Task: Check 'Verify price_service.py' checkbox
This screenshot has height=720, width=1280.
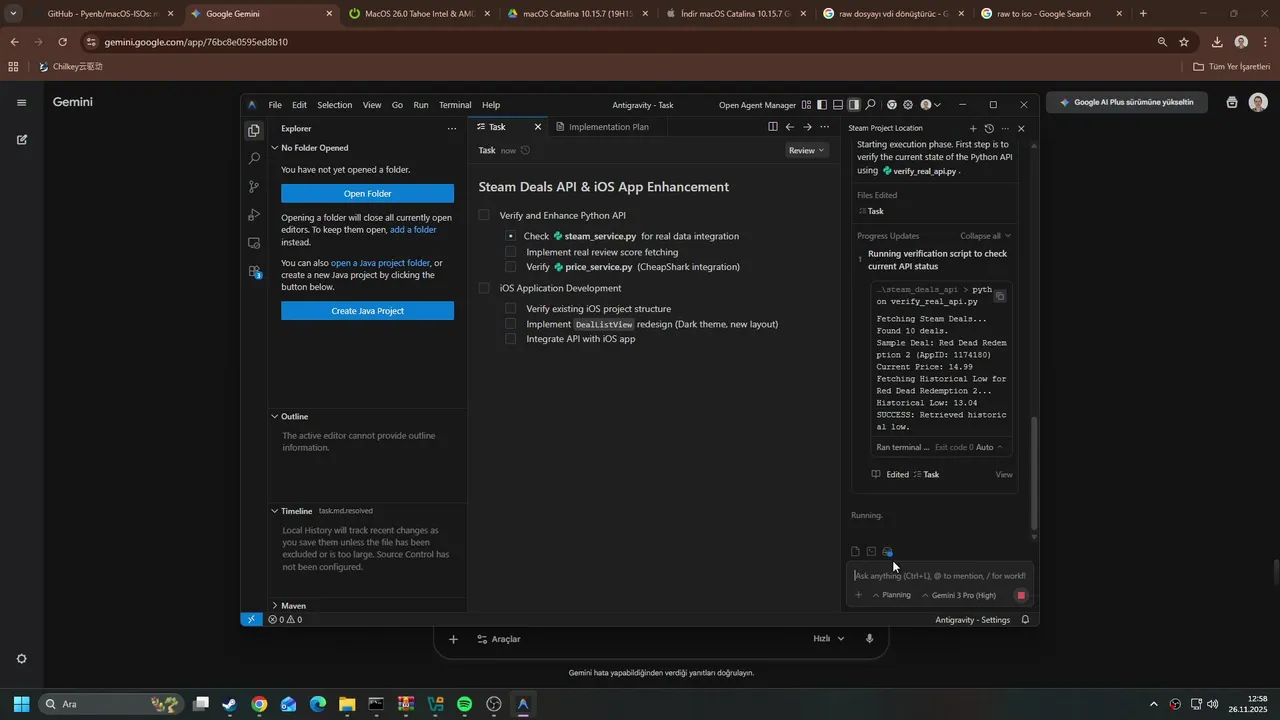Action: [510, 267]
